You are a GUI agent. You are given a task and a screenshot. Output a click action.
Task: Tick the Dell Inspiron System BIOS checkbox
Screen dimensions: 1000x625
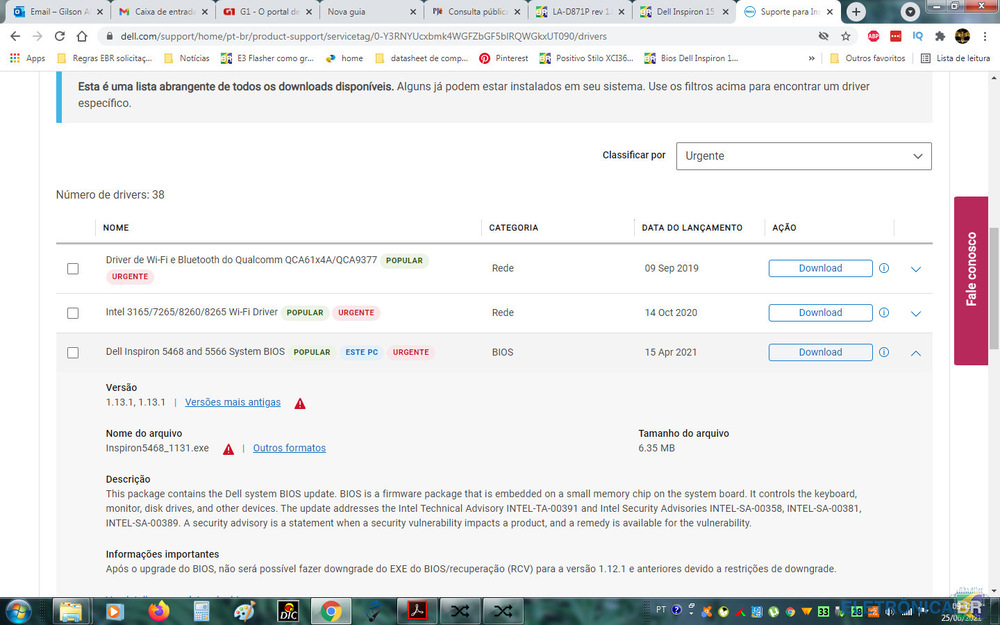pos(73,353)
